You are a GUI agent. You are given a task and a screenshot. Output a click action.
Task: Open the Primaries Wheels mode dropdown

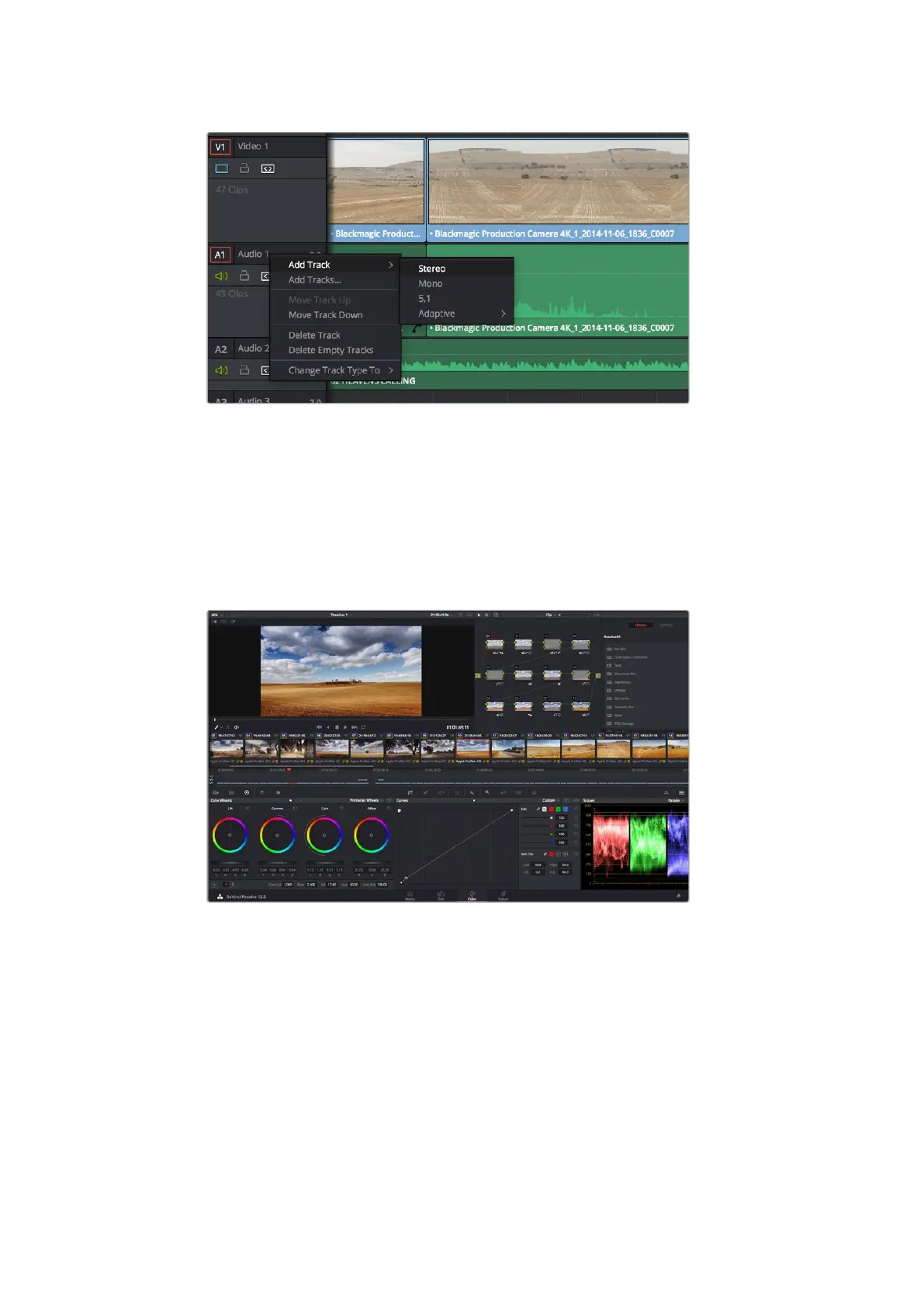pos(366,800)
